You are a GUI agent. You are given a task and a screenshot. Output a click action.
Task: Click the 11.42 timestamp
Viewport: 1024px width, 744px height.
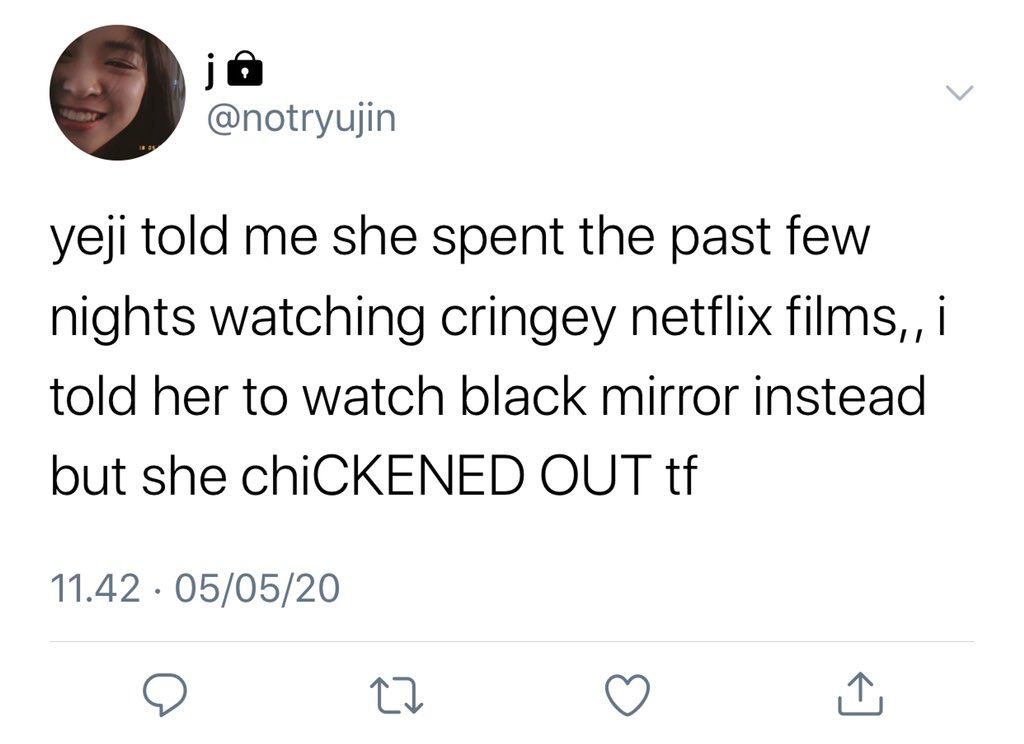pos(95,587)
